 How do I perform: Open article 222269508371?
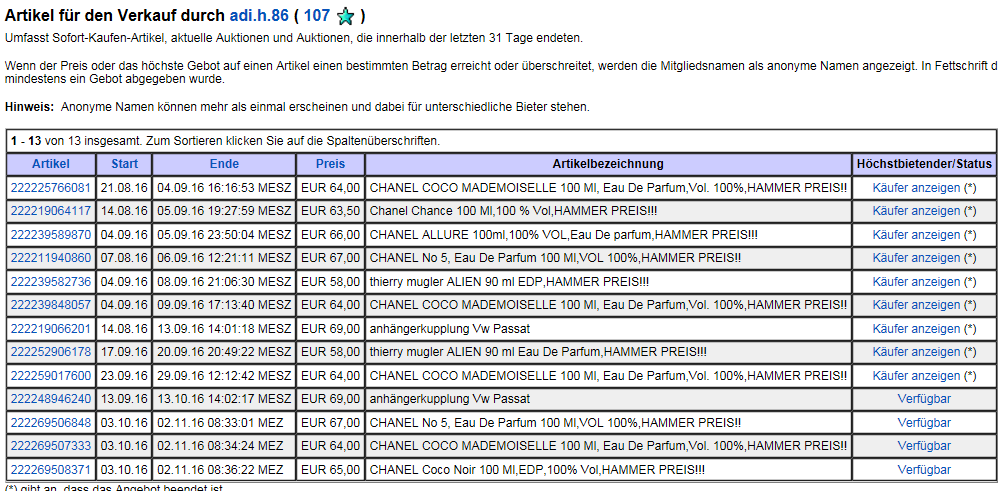[x=51, y=470]
